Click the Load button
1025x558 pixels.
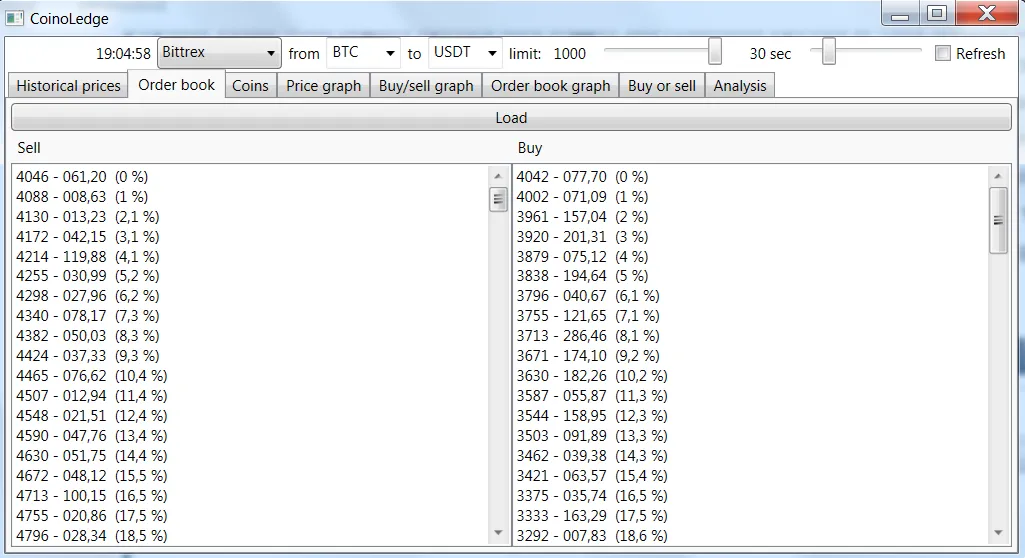(x=511, y=118)
